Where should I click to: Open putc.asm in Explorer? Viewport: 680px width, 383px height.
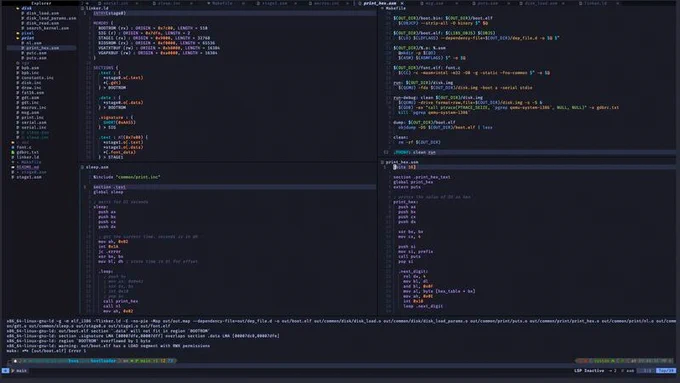(x=36, y=53)
